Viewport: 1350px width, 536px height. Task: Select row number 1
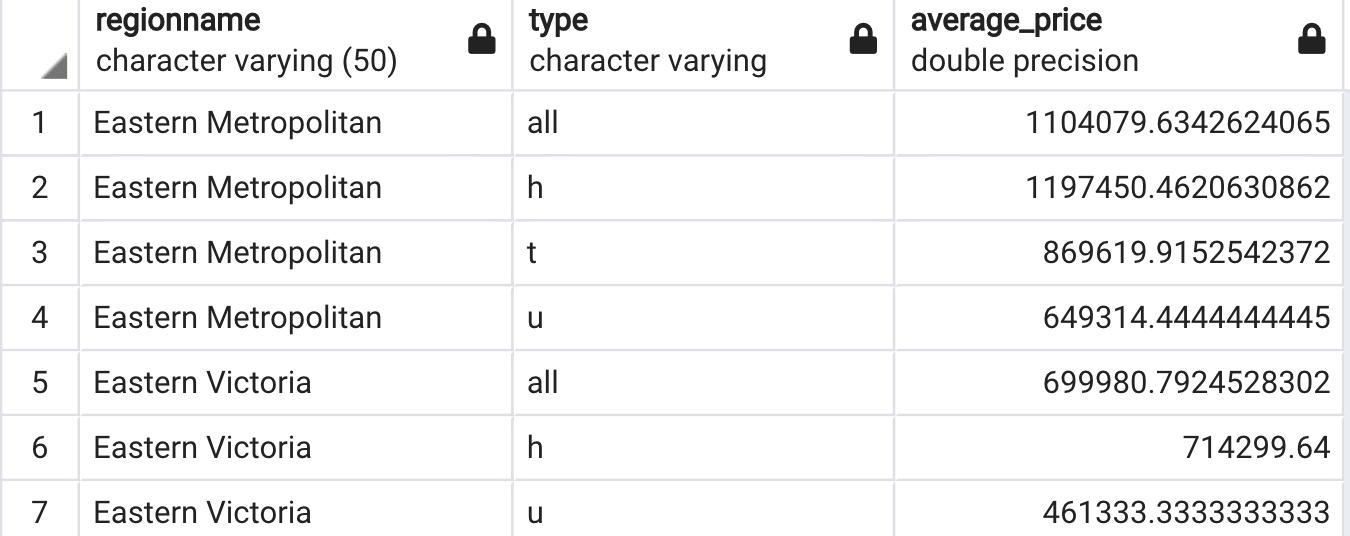(x=40, y=123)
